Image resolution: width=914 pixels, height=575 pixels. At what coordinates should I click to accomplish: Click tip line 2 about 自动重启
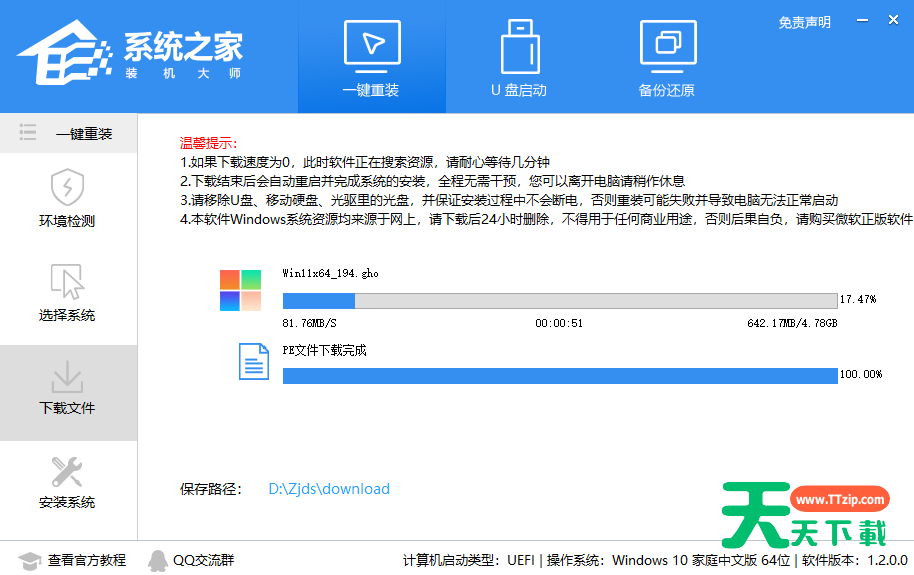pos(433,181)
